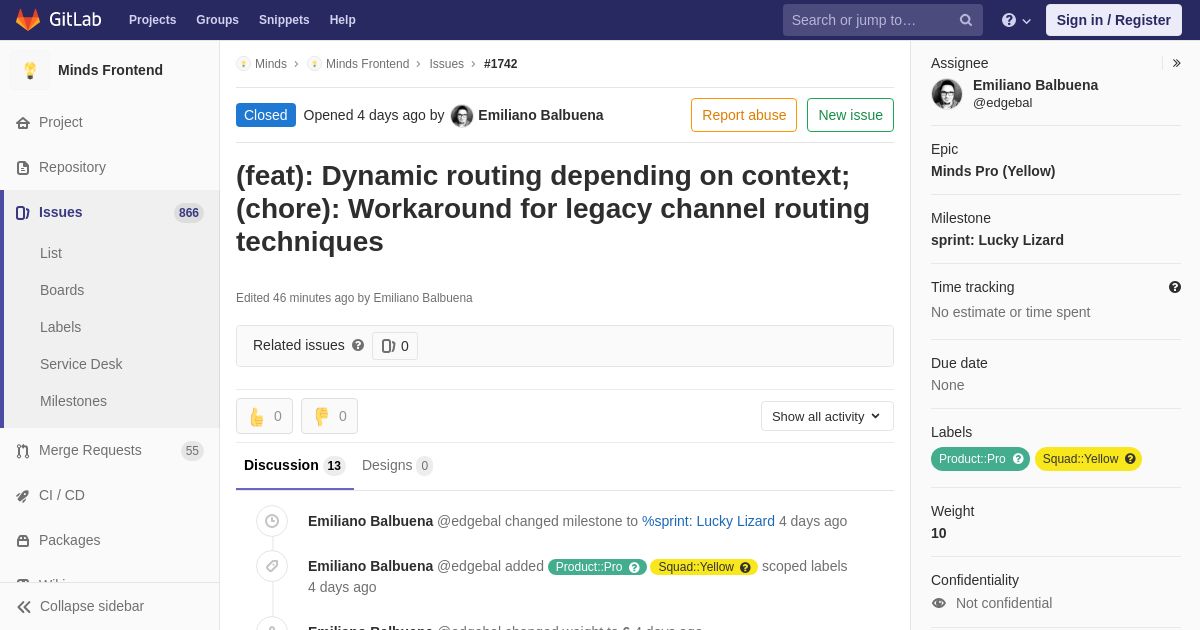Select the green Product::Pro label in the sidebar
The image size is (1200, 630).
tap(980, 459)
